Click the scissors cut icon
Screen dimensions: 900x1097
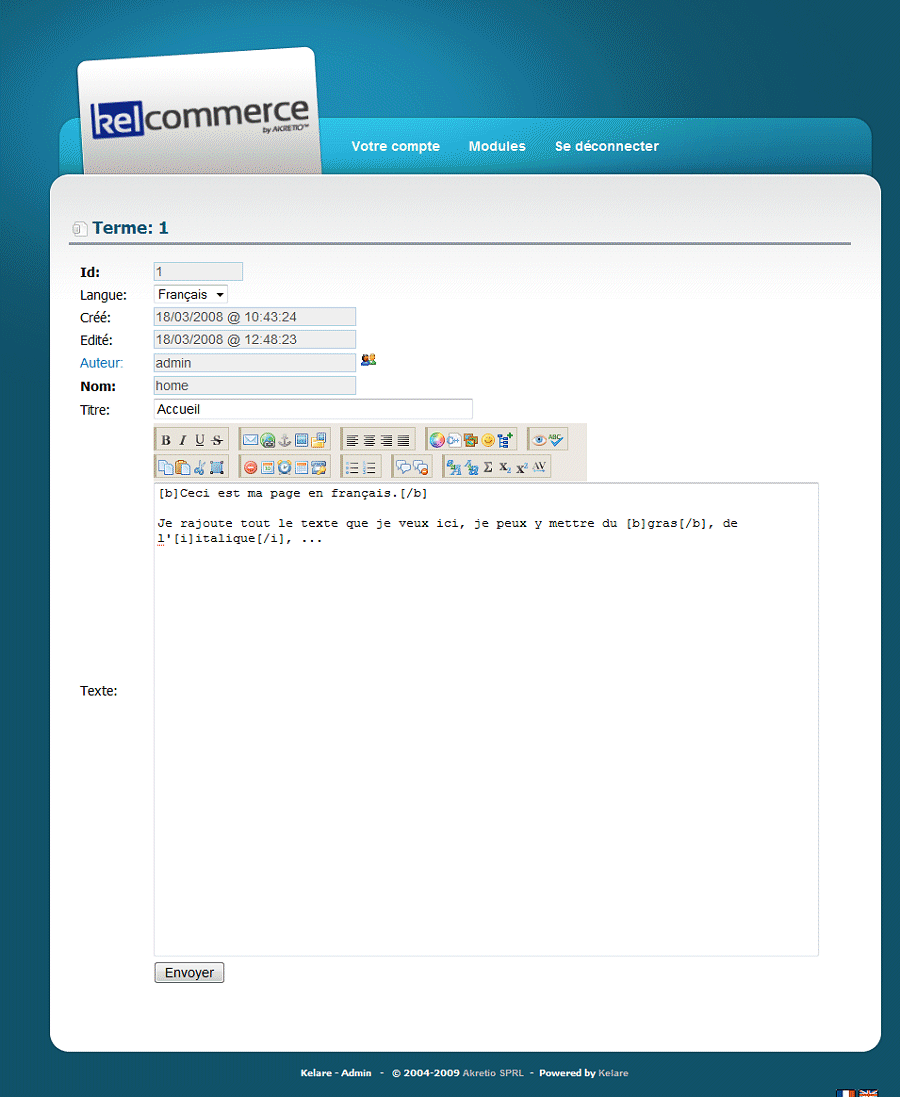pos(200,467)
